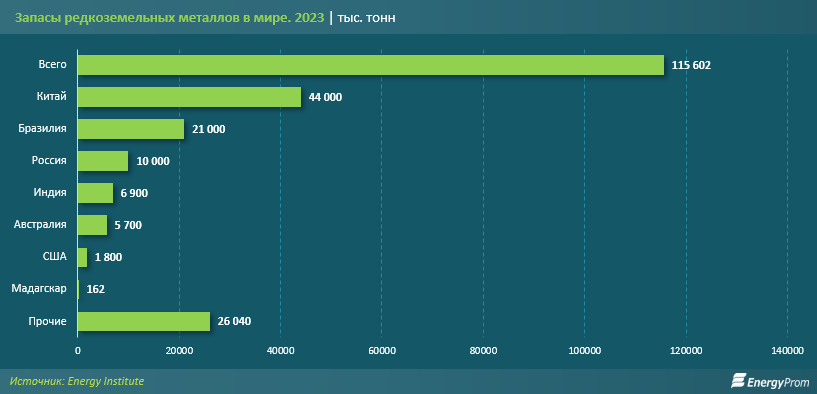The height and width of the screenshot is (394, 817).
Task: Click the chart title text
Action: (169, 18)
